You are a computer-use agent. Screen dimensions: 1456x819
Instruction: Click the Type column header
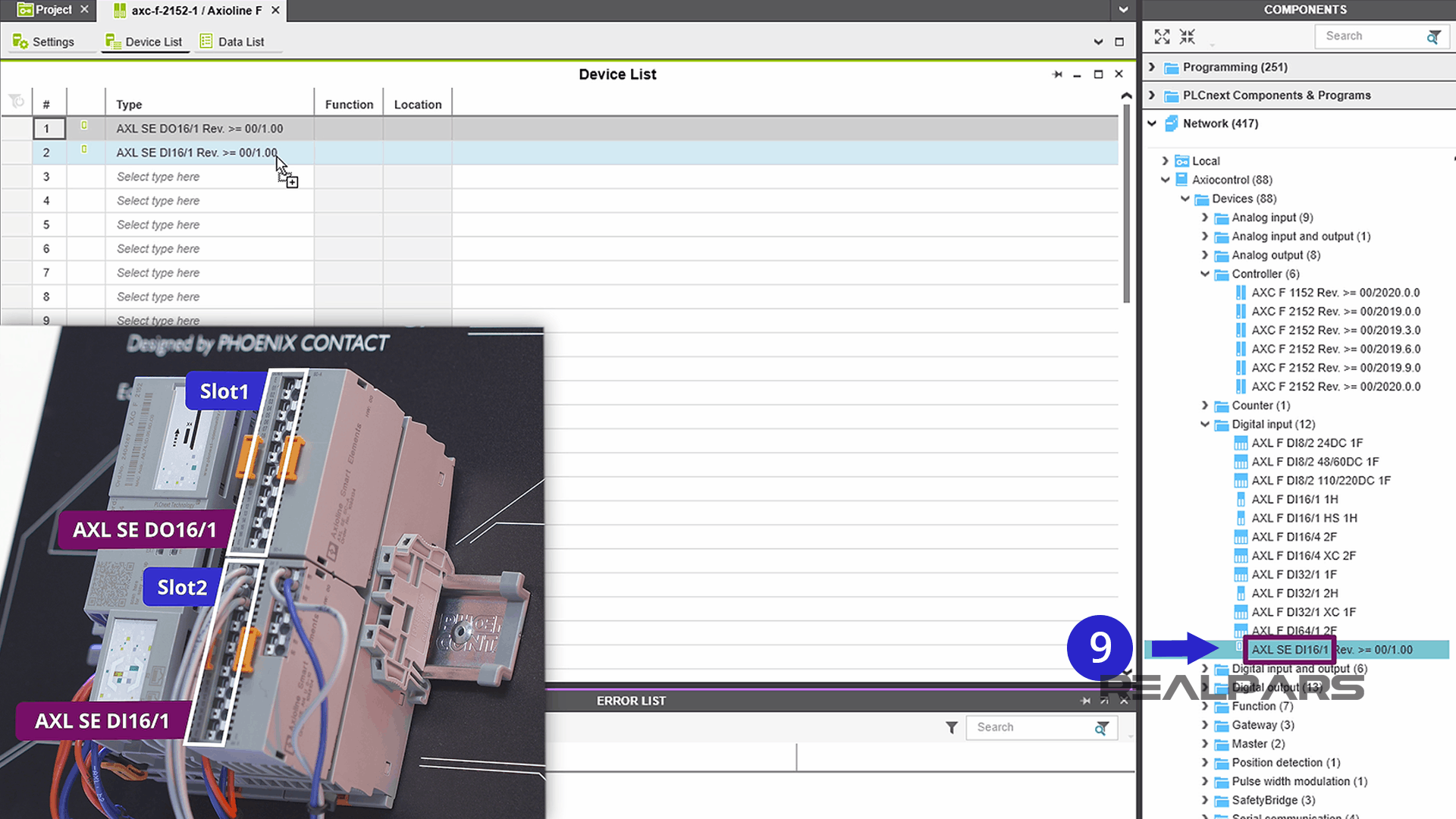click(129, 105)
